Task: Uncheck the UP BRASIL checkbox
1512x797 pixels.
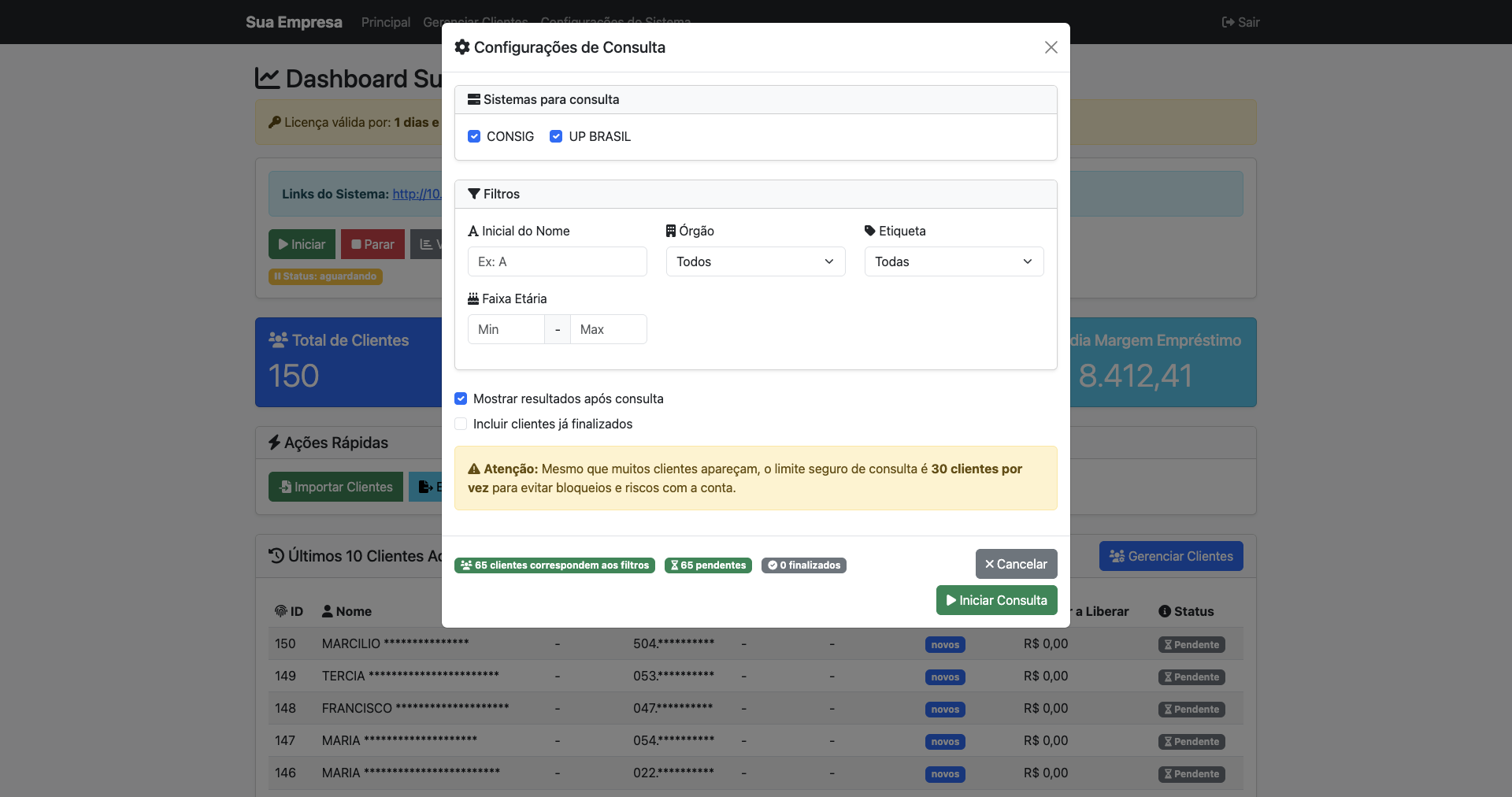Action: click(556, 136)
